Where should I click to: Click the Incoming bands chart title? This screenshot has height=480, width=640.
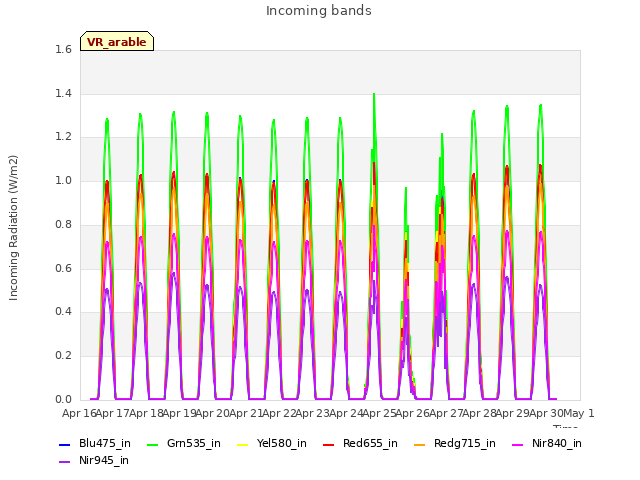tap(319, 11)
